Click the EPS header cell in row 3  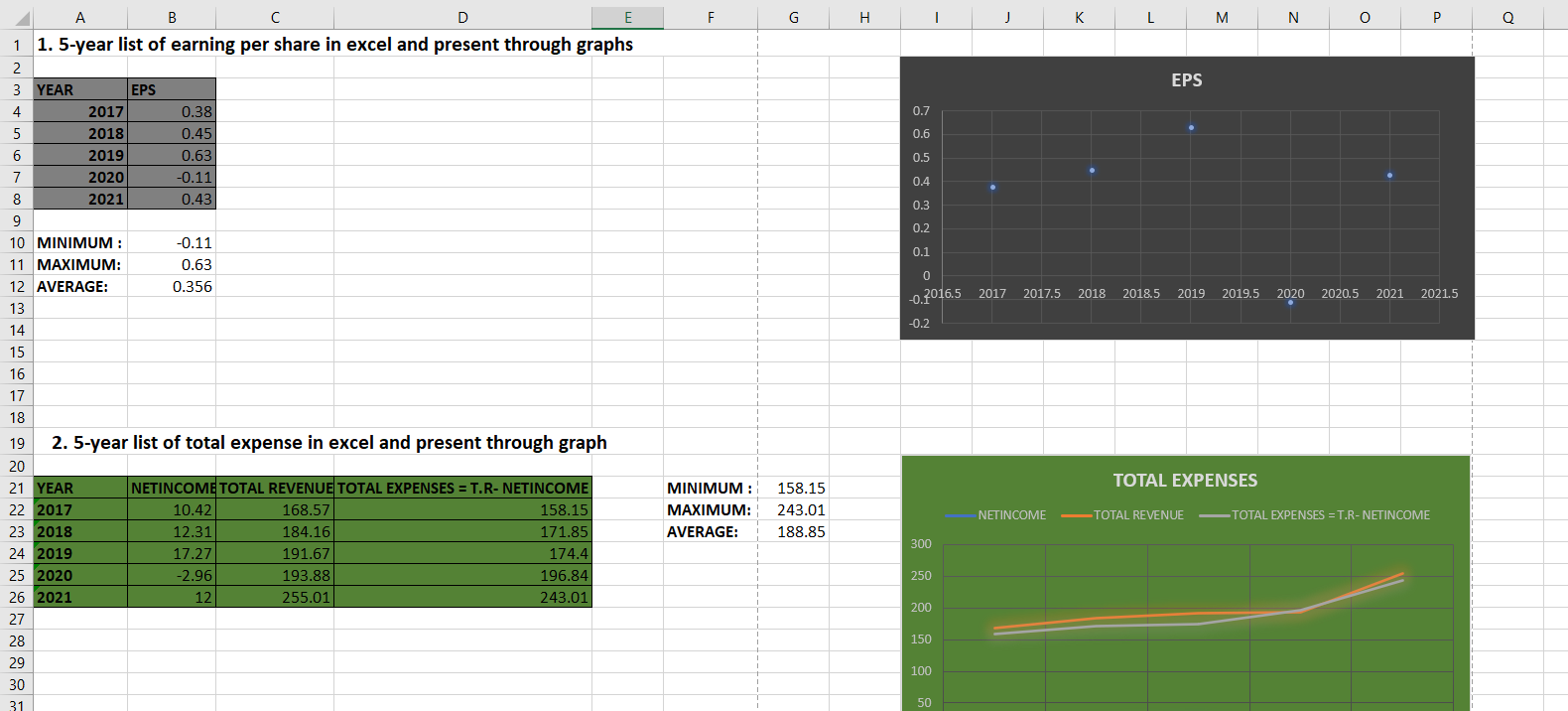click(x=172, y=89)
